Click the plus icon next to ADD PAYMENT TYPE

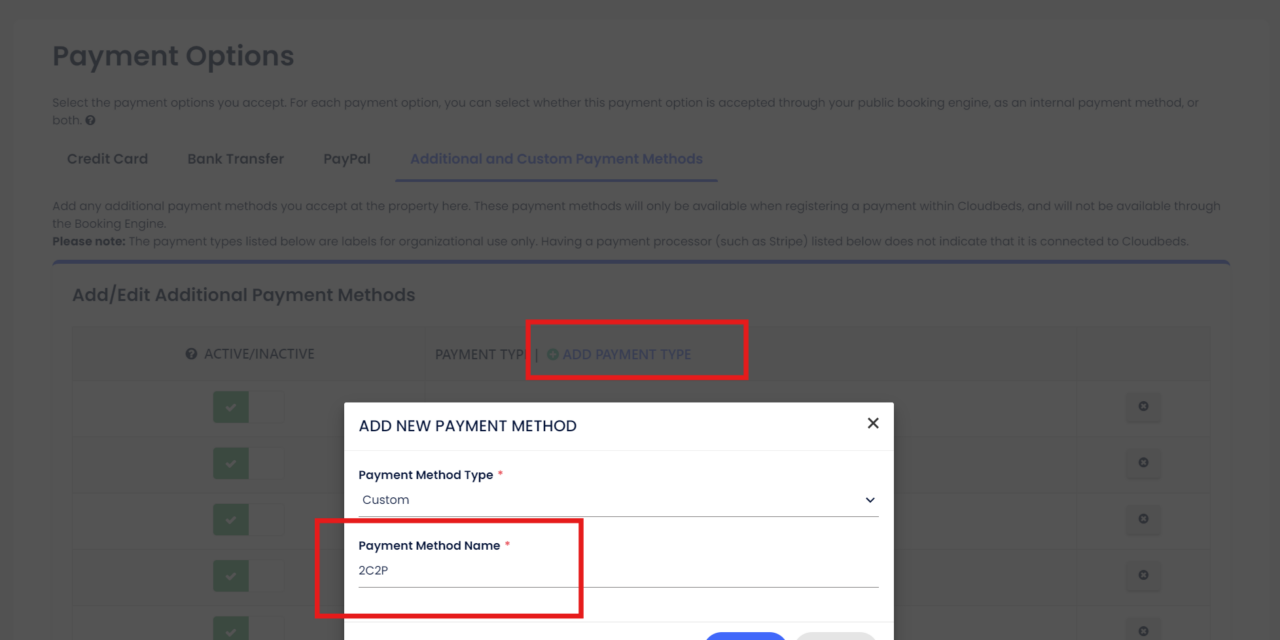pos(554,354)
